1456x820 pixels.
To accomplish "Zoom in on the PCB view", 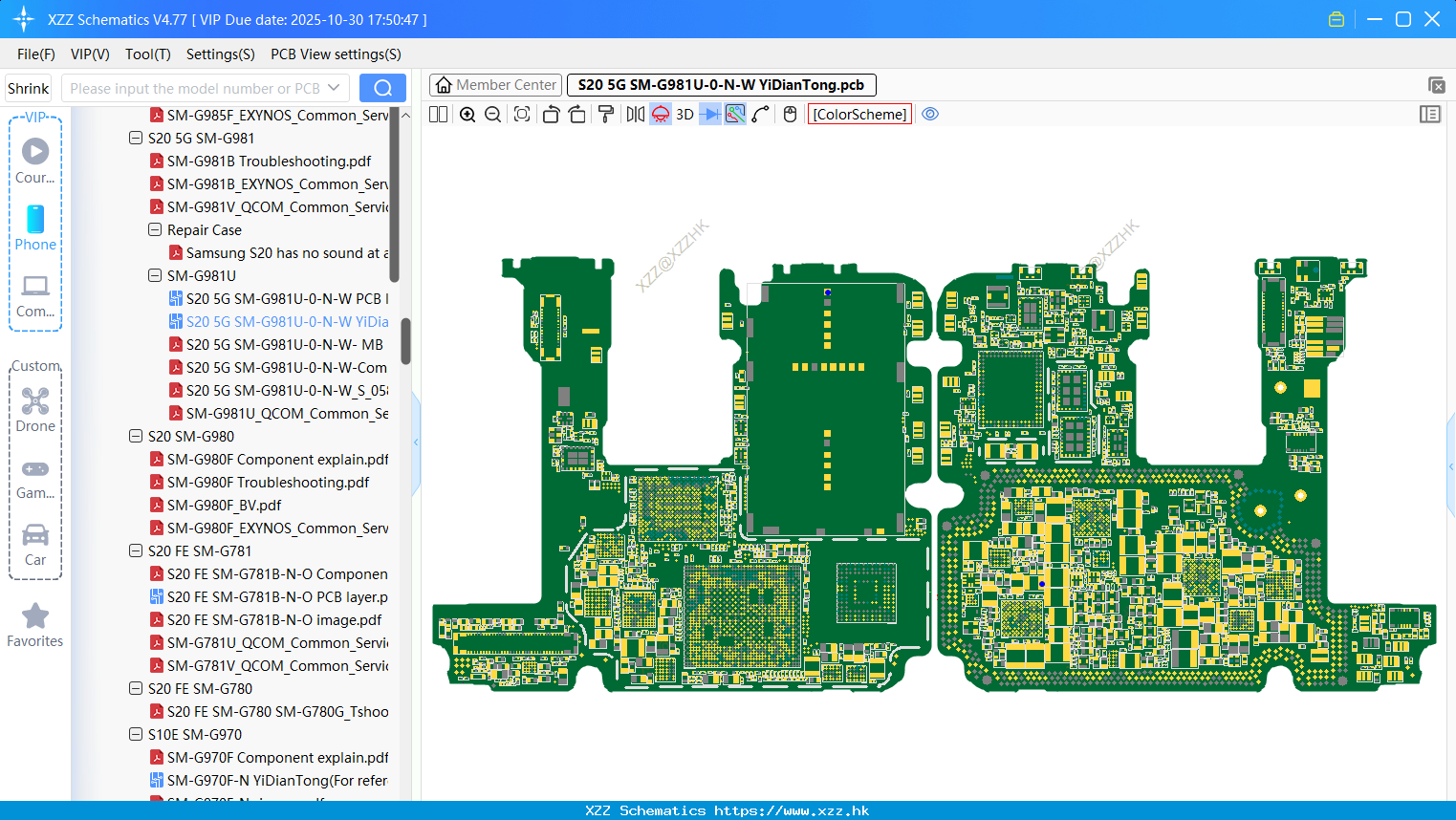I will [467, 115].
